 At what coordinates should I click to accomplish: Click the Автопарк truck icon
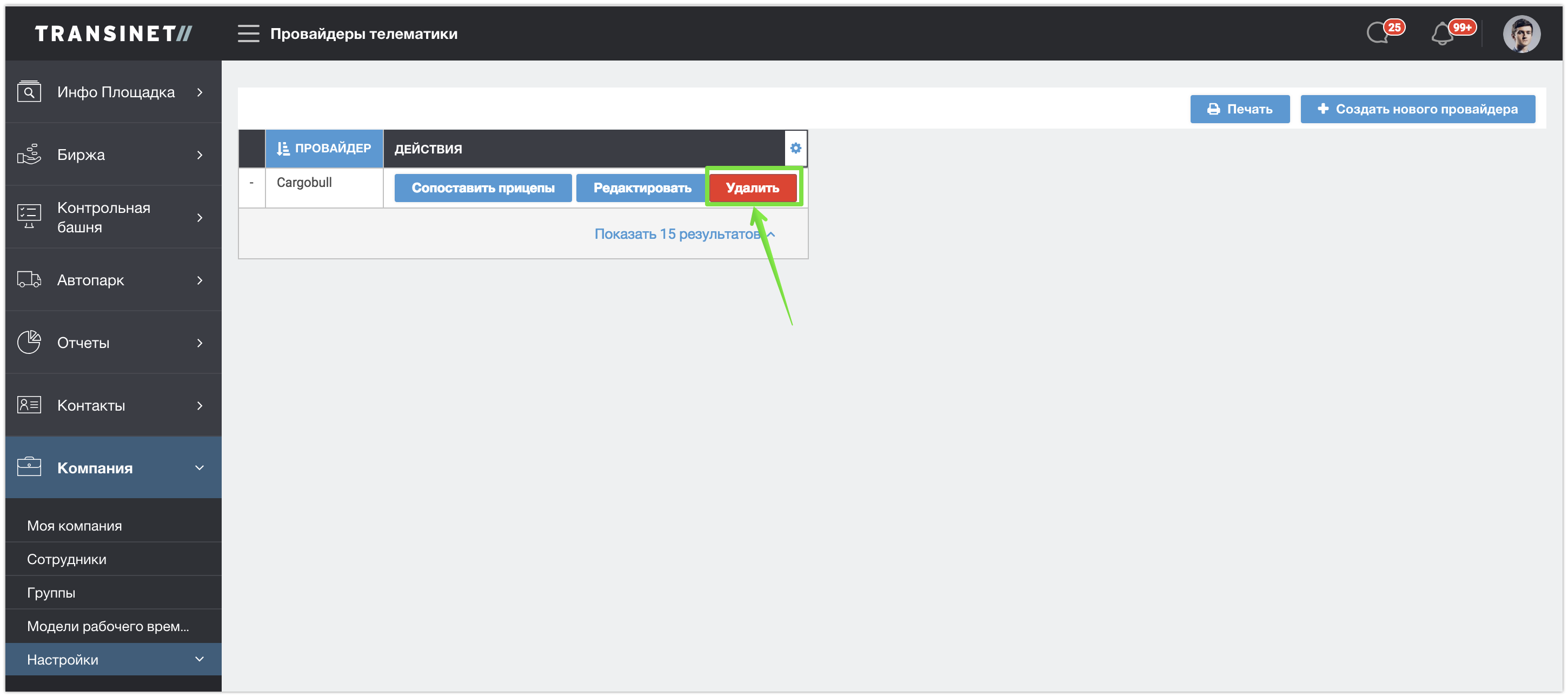click(29, 280)
